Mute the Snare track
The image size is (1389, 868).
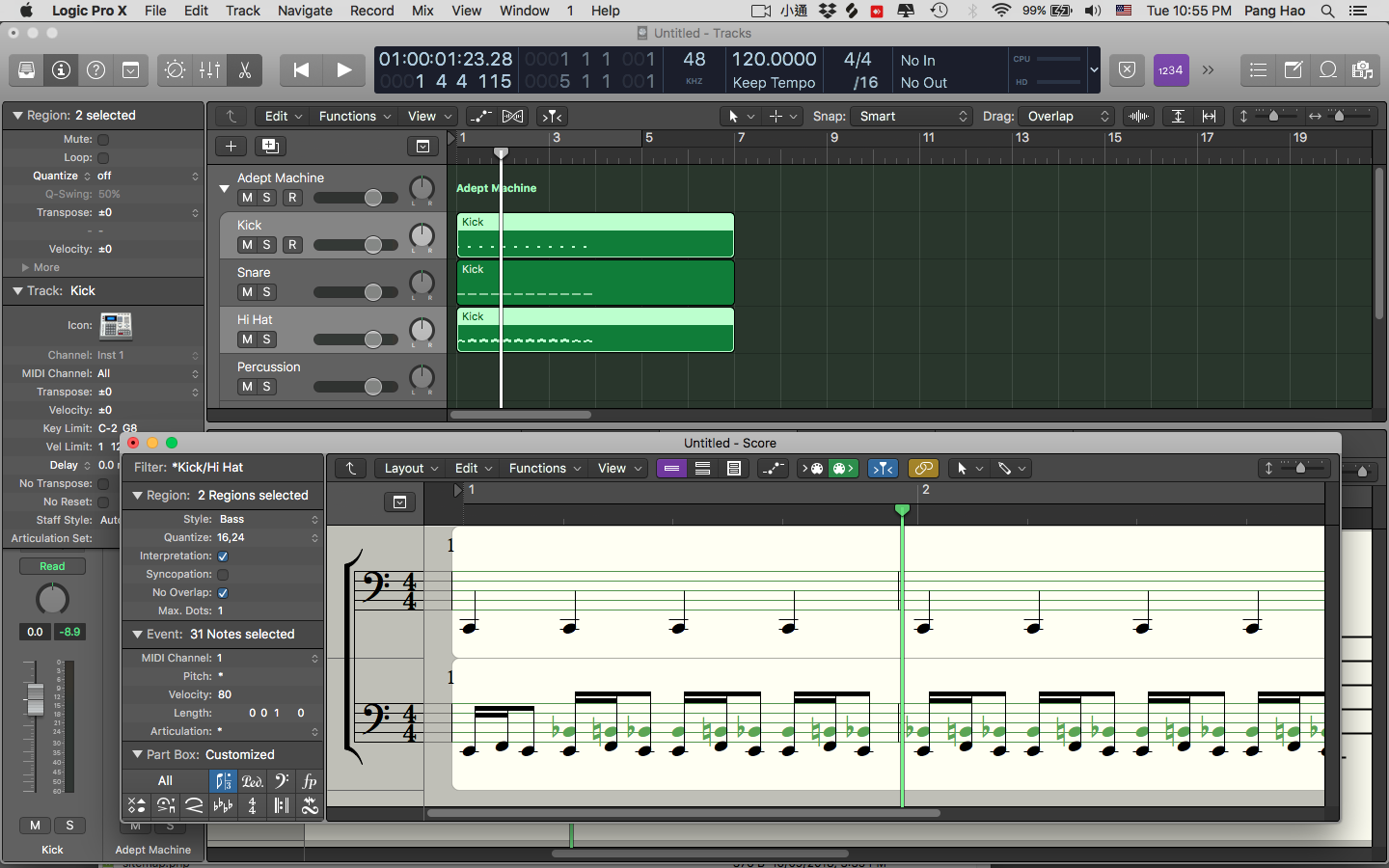[247, 292]
